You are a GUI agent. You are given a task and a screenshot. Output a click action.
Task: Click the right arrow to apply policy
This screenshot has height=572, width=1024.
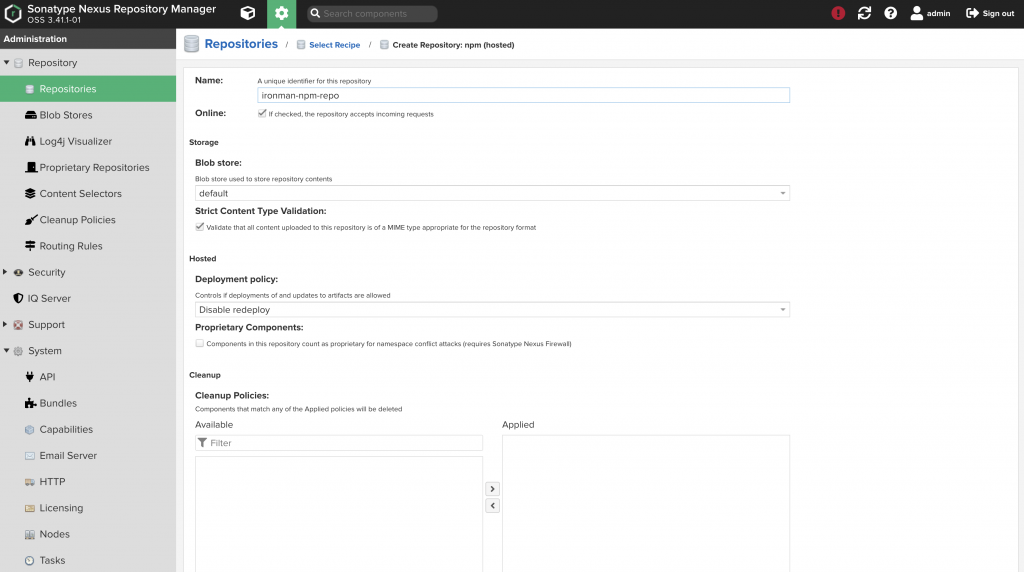pyautogui.click(x=492, y=489)
